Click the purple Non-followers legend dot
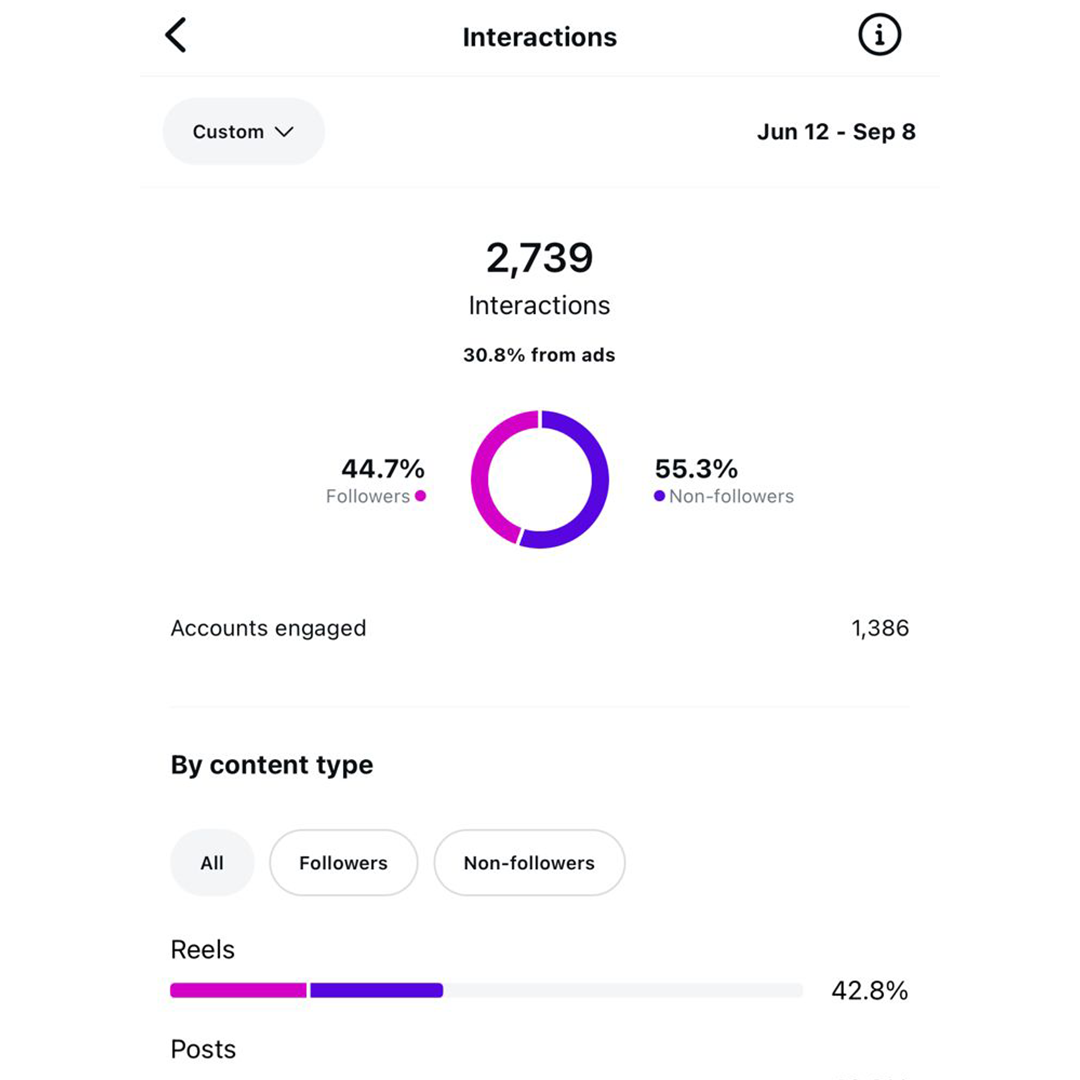Screen dimensions: 1080x1080 click(659, 496)
